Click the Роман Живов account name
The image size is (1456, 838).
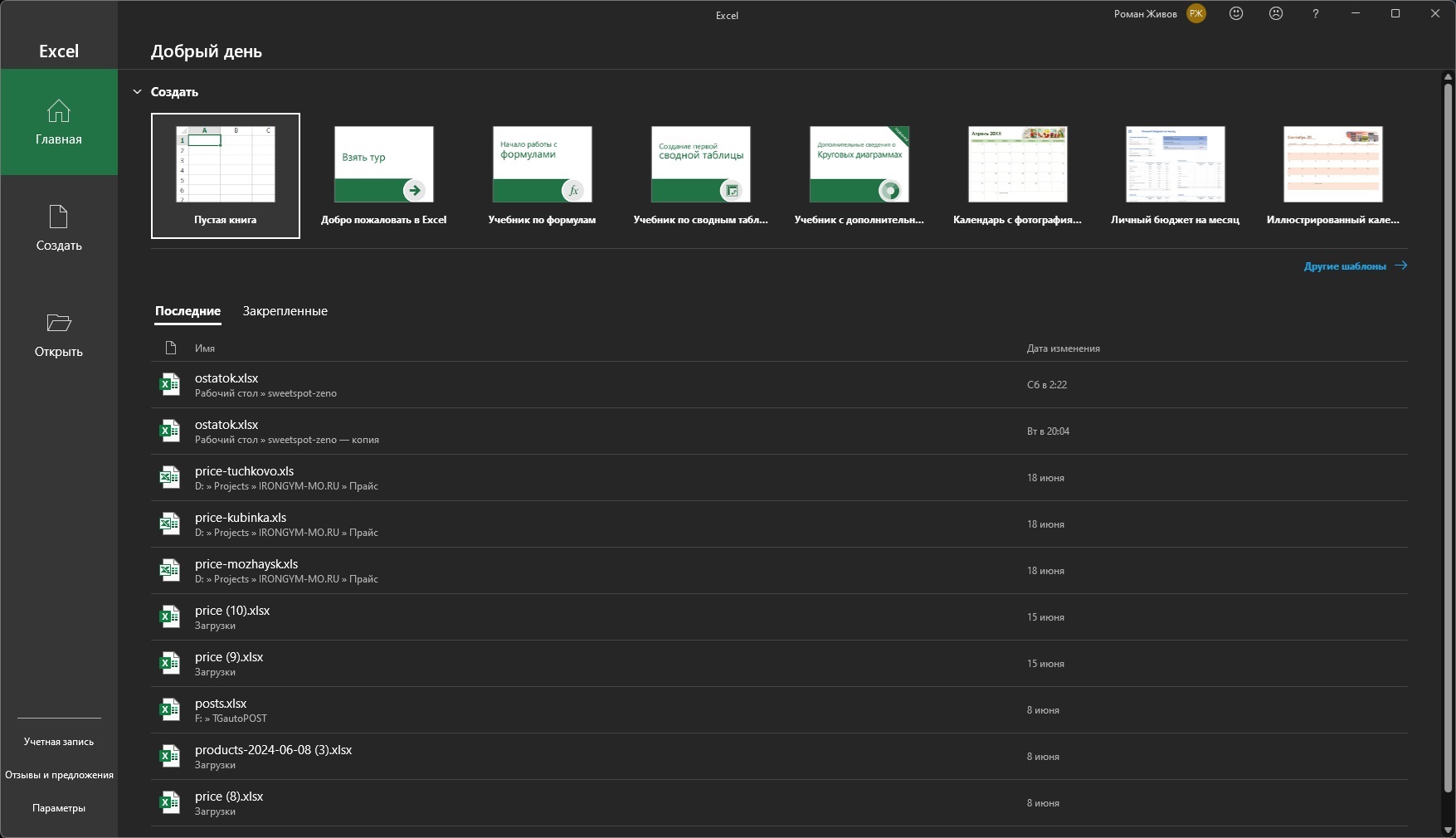pos(1145,14)
